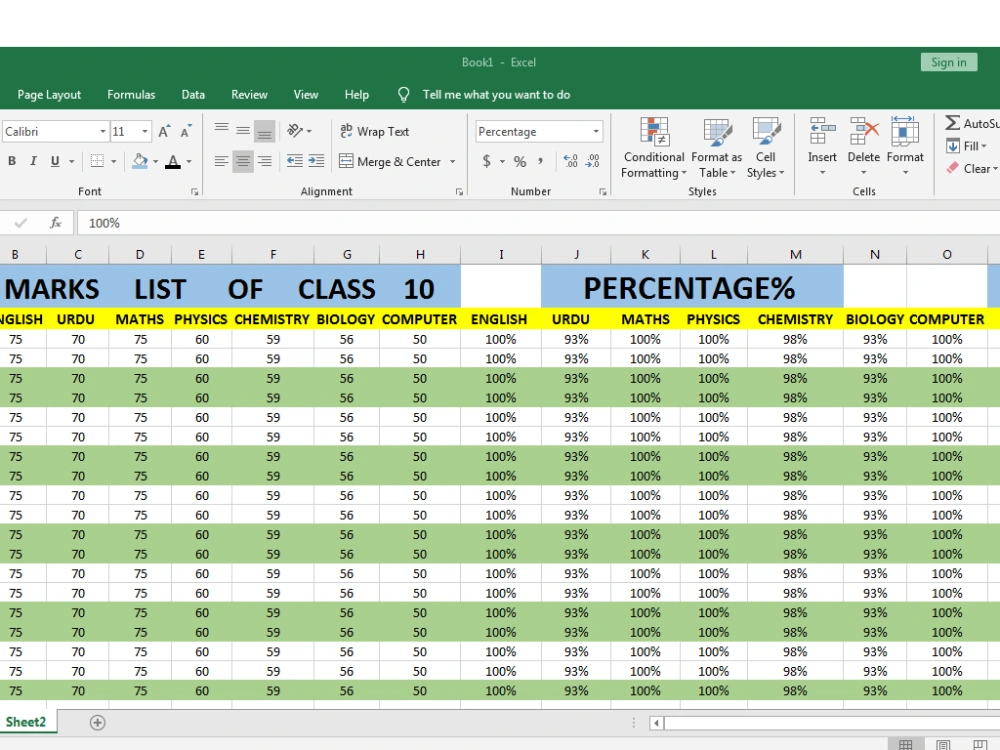Viewport: 1000px width, 750px height.
Task: Expand the underline style dropdown arrow
Action: (x=71, y=162)
